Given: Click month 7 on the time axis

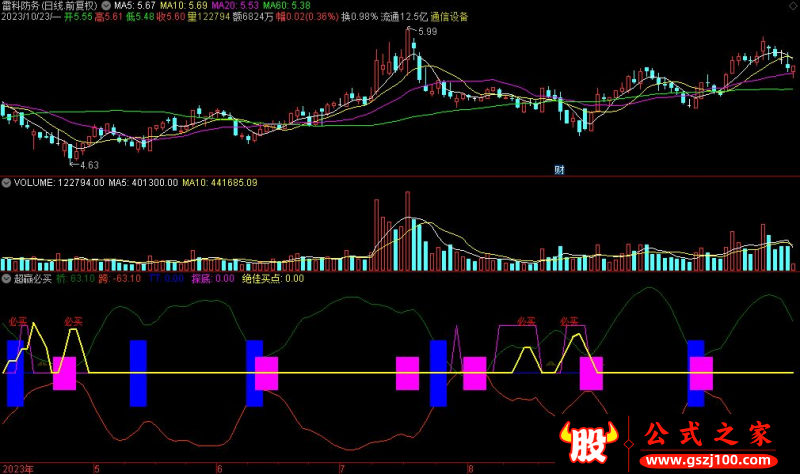Looking at the screenshot, I should tap(342, 468).
